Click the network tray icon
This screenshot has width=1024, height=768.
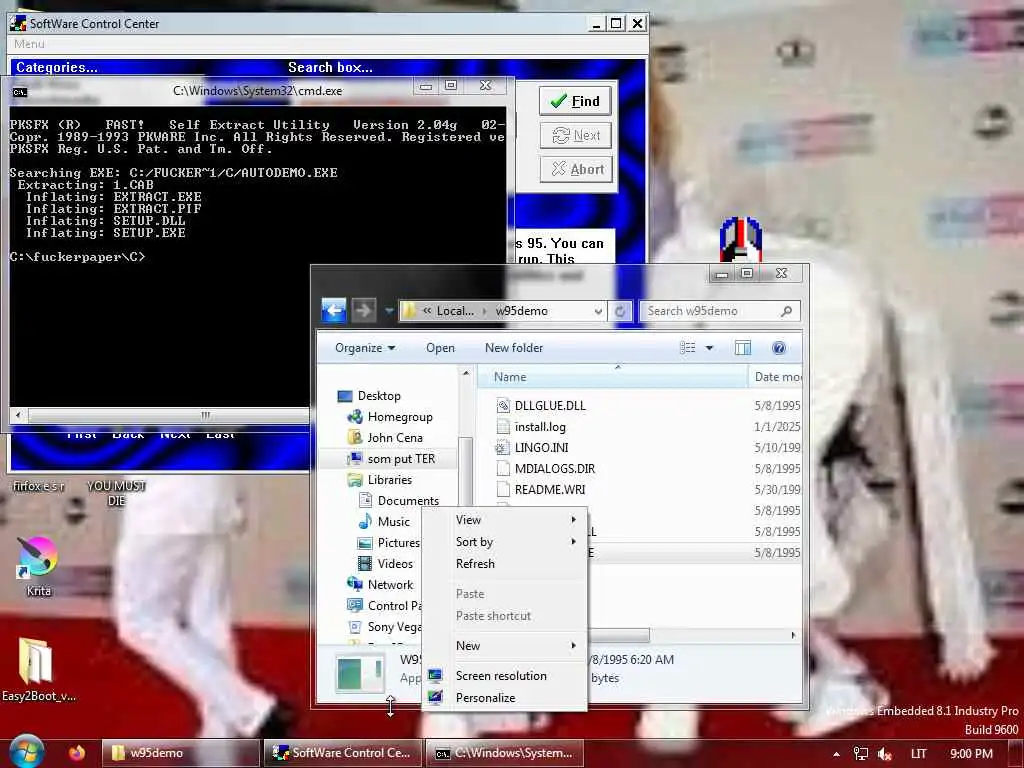(x=861, y=754)
